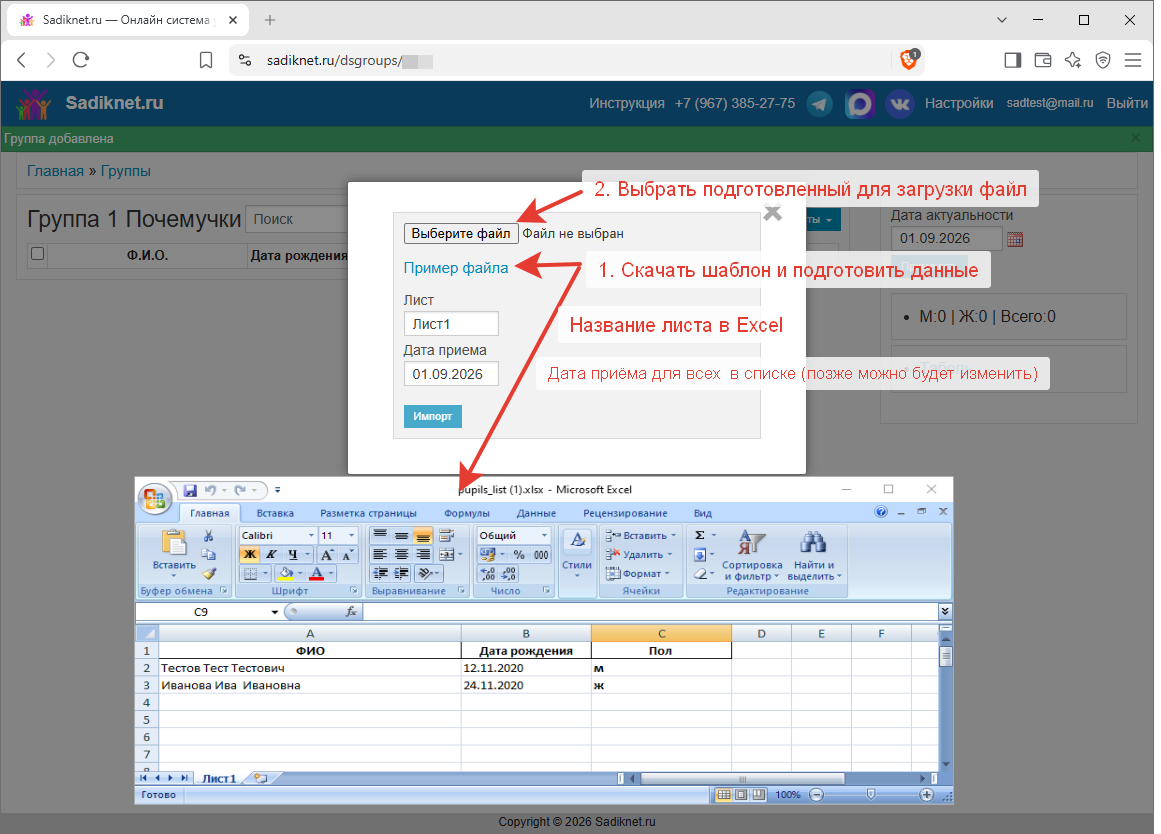Dismiss the green Группа добавлена notification
Image resolution: width=1161 pixels, height=834 pixels.
[x=1136, y=138]
